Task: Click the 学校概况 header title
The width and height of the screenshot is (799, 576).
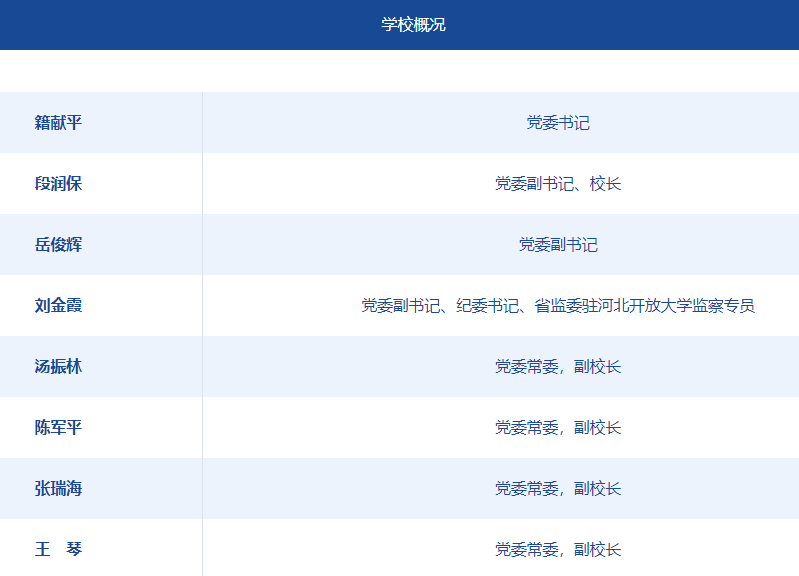Action: click(413, 25)
